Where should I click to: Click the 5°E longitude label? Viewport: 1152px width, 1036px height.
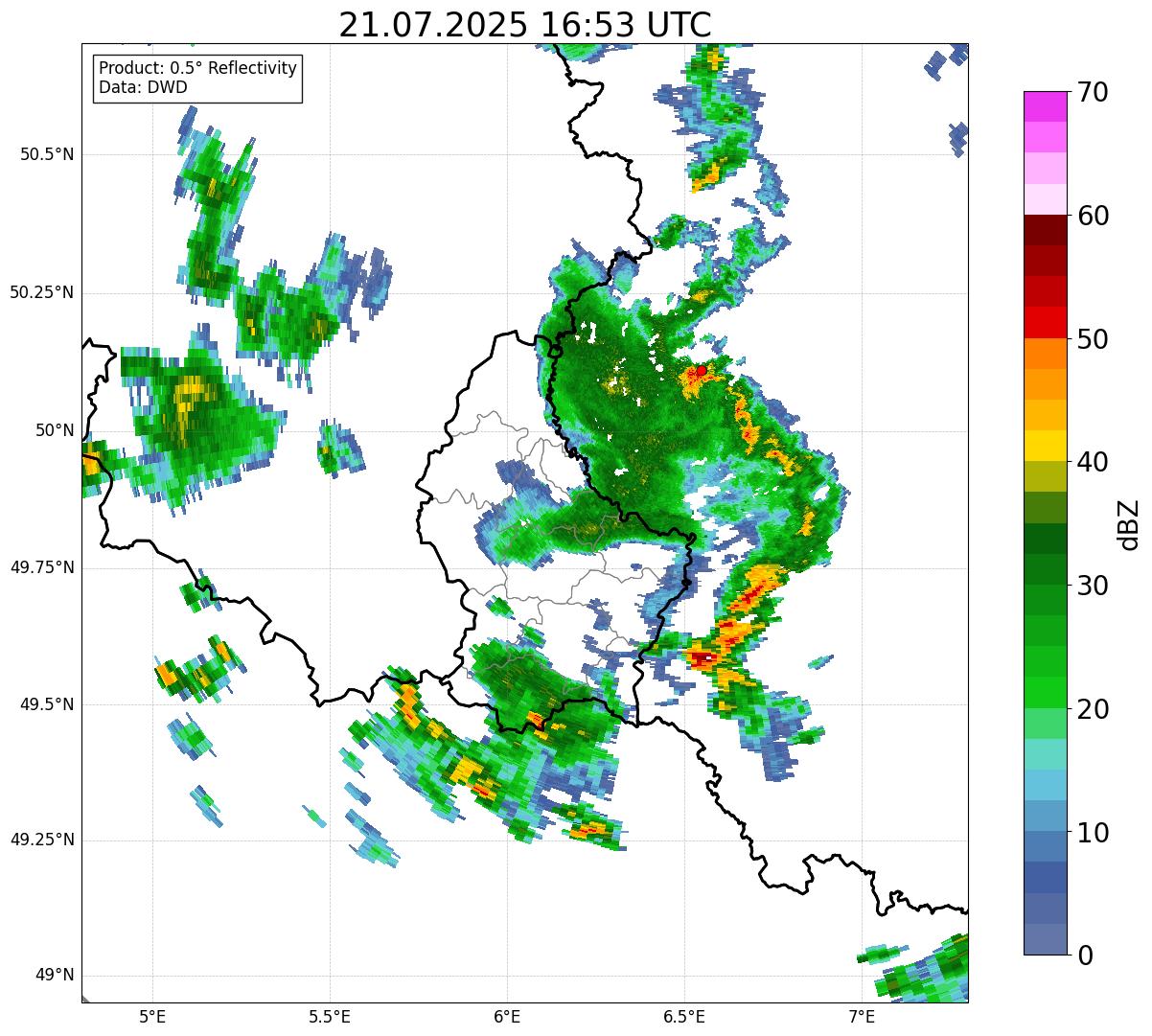click(152, 1016)
